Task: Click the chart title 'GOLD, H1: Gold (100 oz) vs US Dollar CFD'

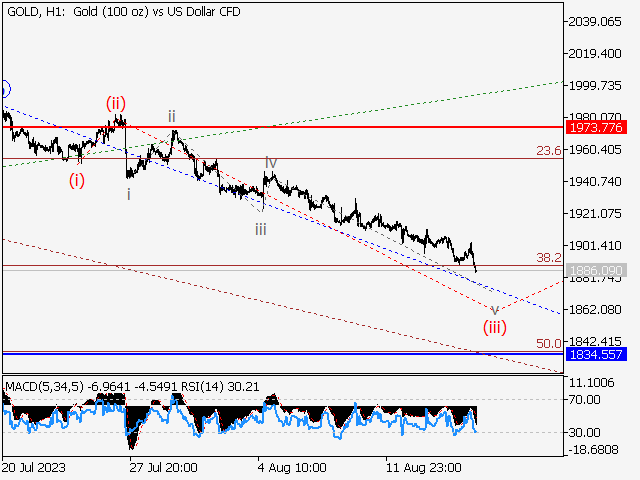Action: 124,12
